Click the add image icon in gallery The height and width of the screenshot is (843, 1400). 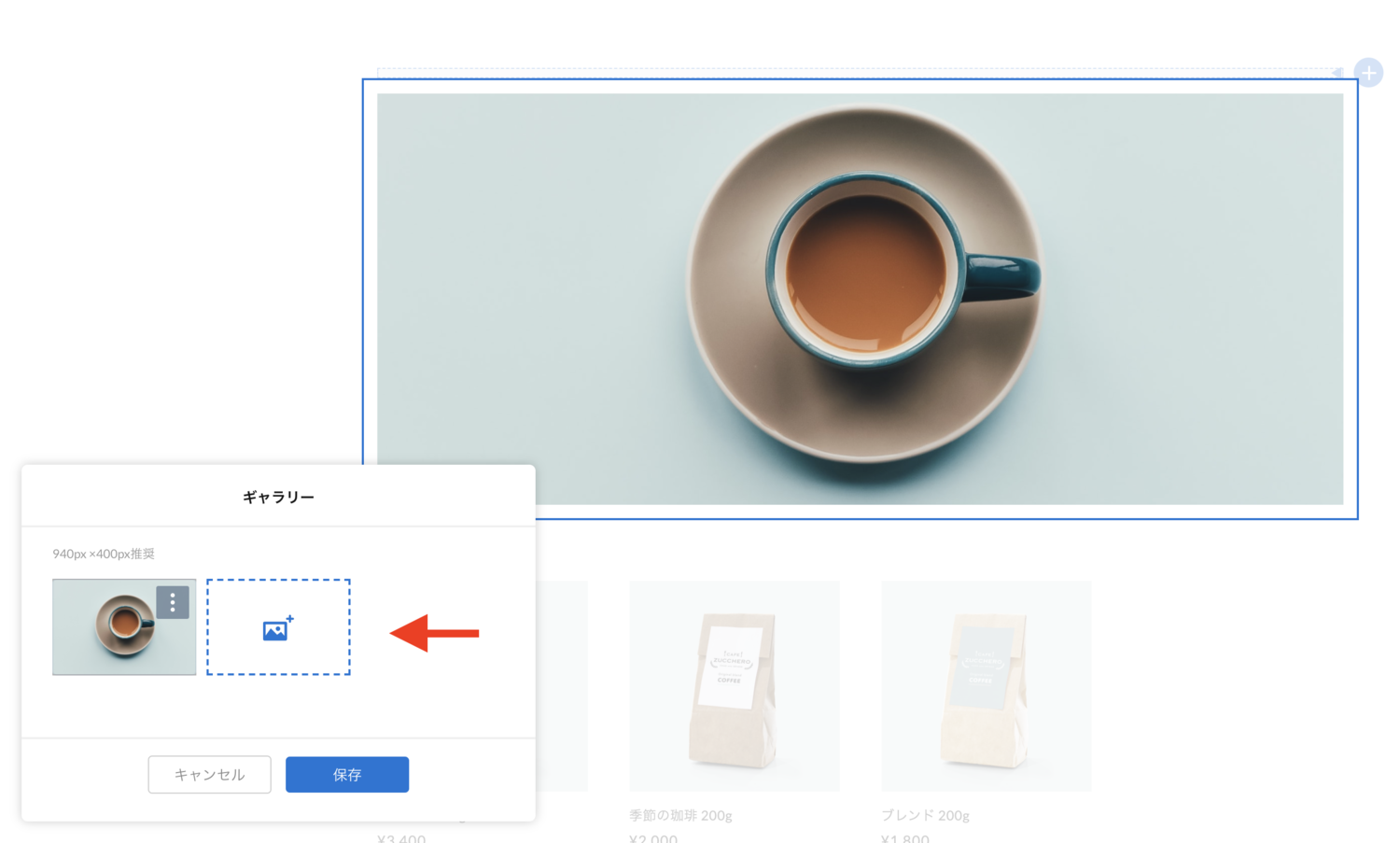[278, 627]
